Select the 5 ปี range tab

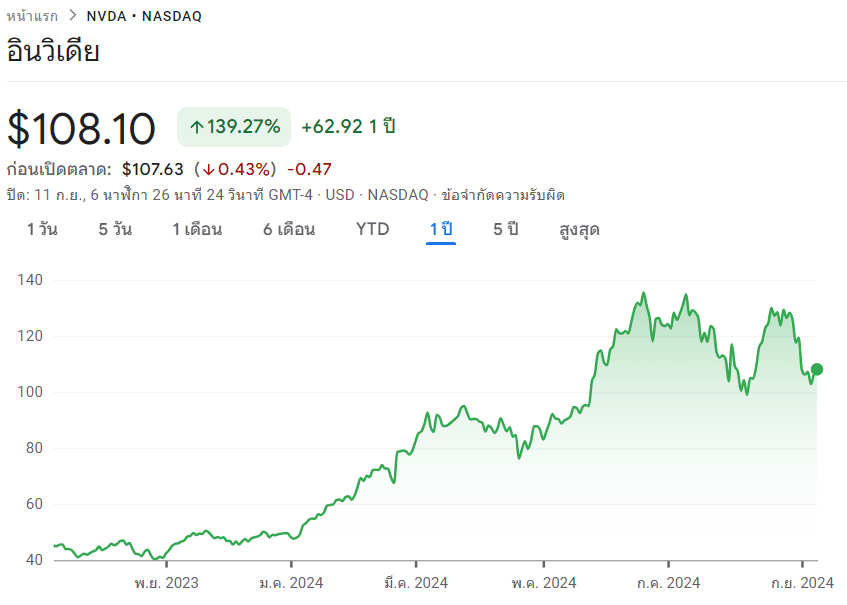coord(506,229)
